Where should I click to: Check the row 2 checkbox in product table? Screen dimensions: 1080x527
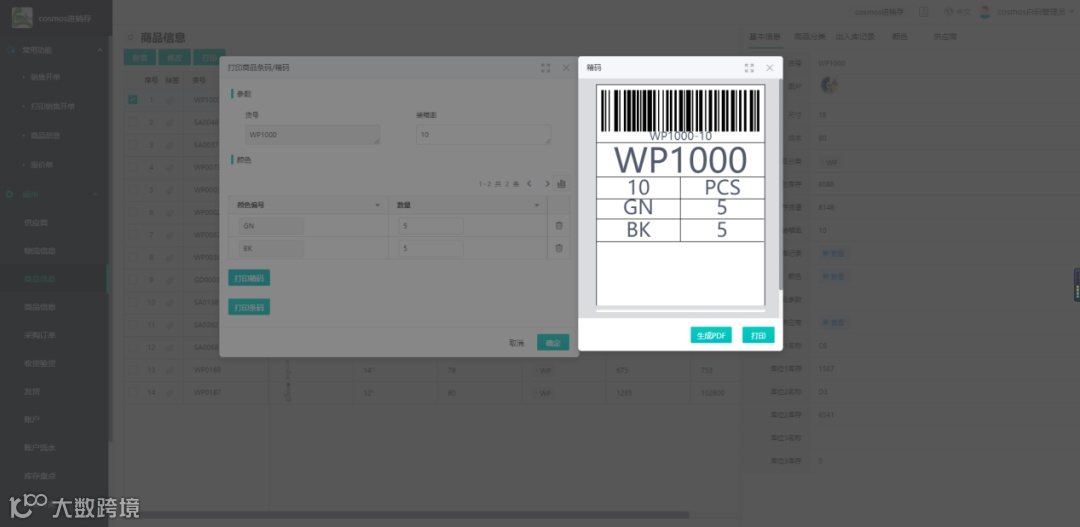click(133, 122)
